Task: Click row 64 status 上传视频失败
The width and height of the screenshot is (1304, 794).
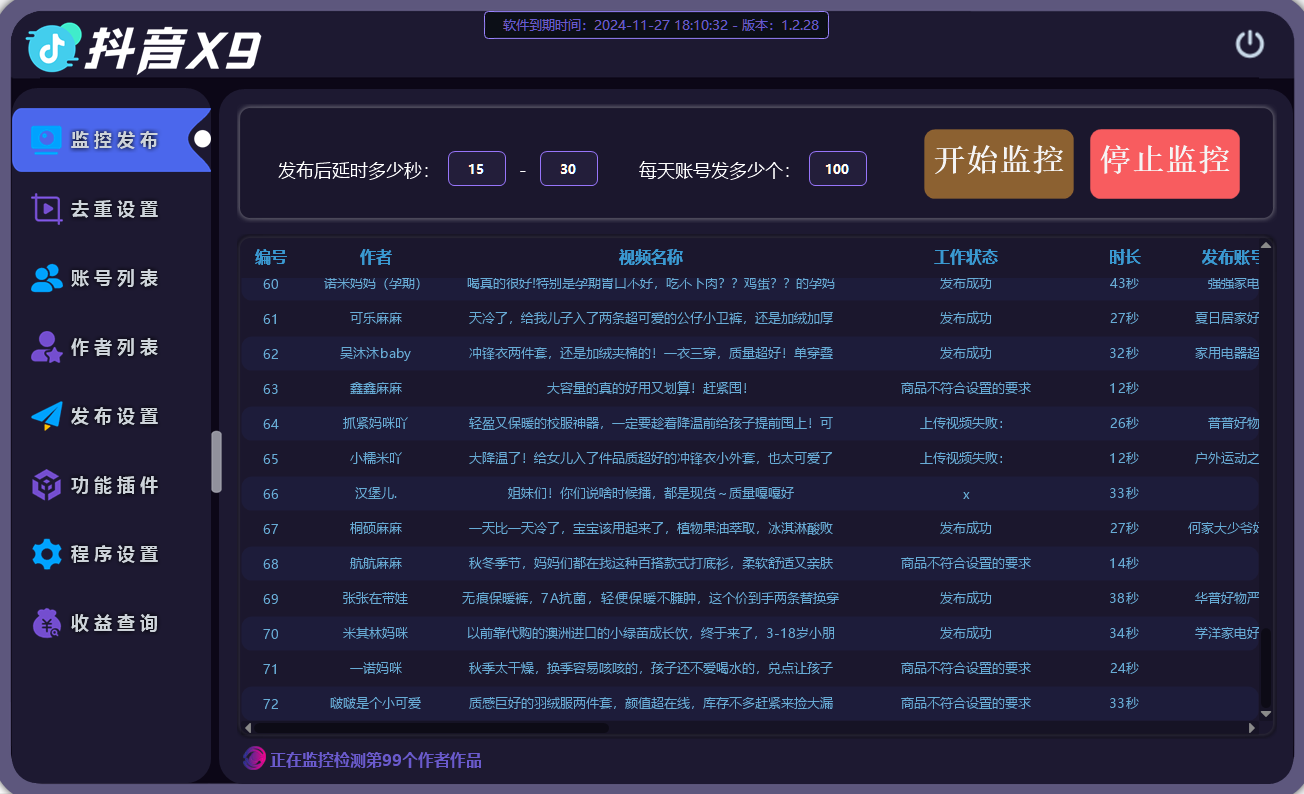Action: pyautogui.click(x=963, y=423)
